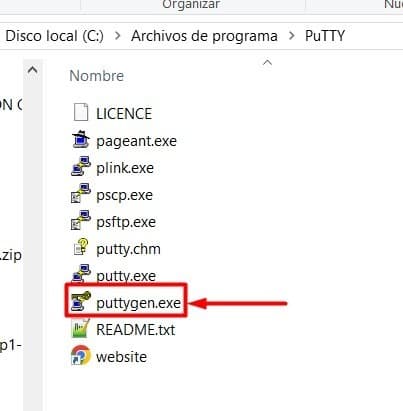
Task: Click the pageant.exe icon
Action: [x=81, y=139]
